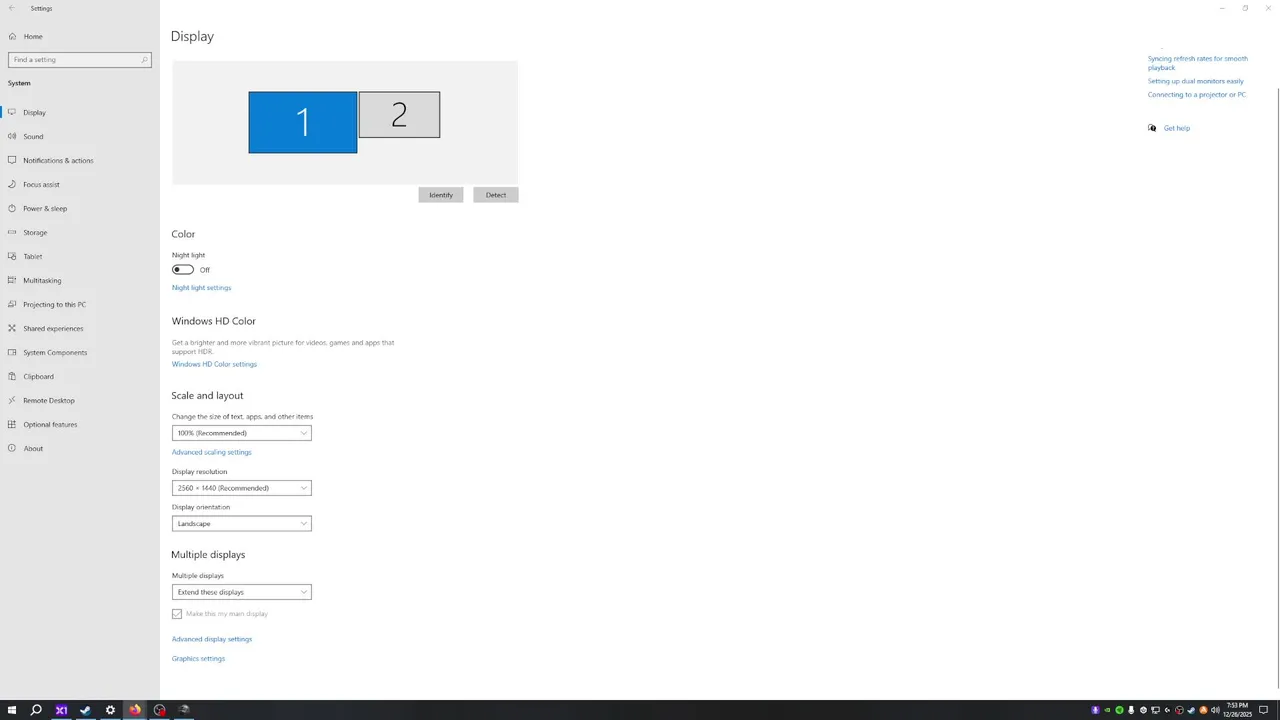
Task: Open Advanced scaling settings link
Action: 212,452
